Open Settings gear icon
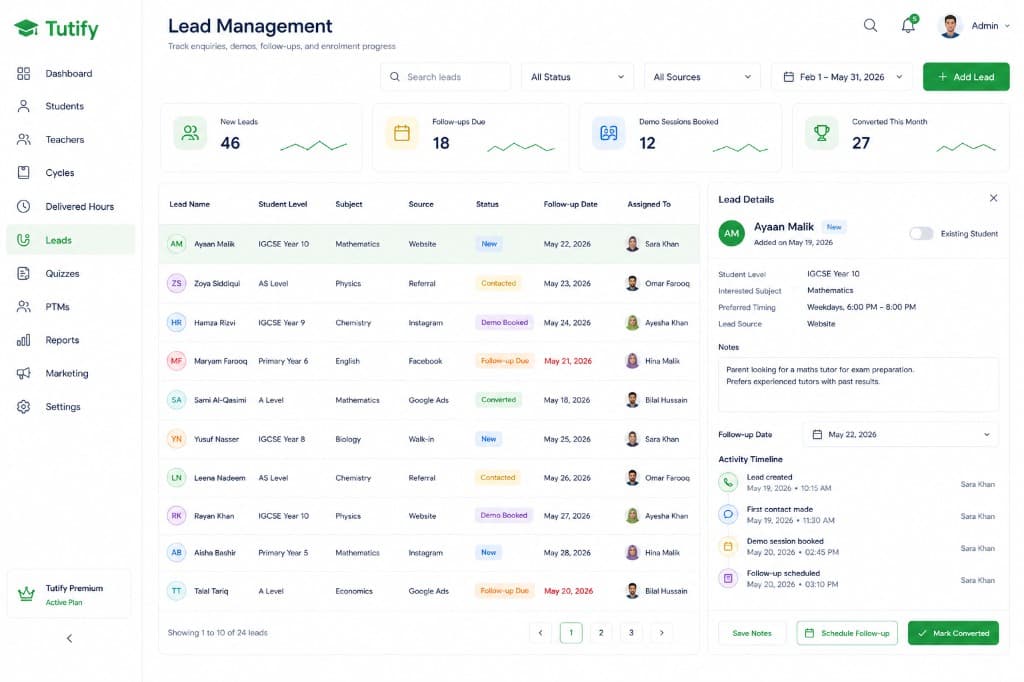Viewport: 1024px width, 682px height. point(24,406)
